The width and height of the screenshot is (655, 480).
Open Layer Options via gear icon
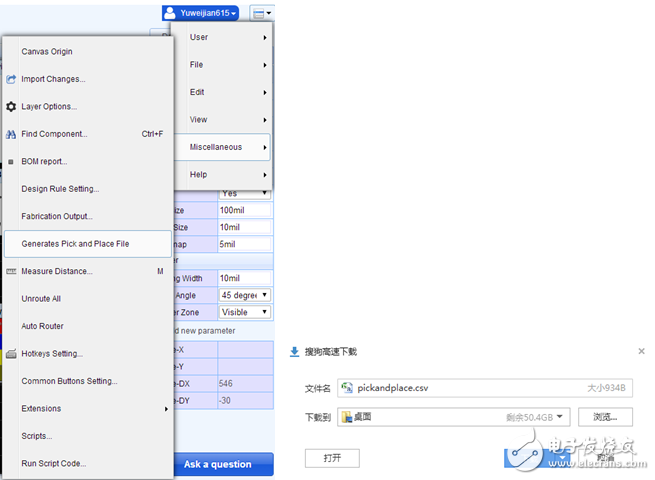point(11,106)
